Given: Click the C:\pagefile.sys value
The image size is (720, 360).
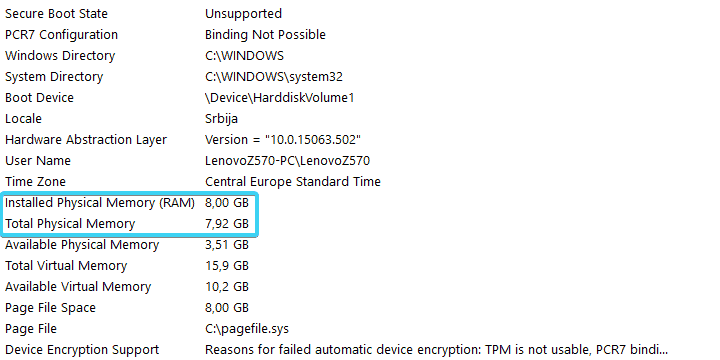Looking at the screenshot, I should 247,329.
